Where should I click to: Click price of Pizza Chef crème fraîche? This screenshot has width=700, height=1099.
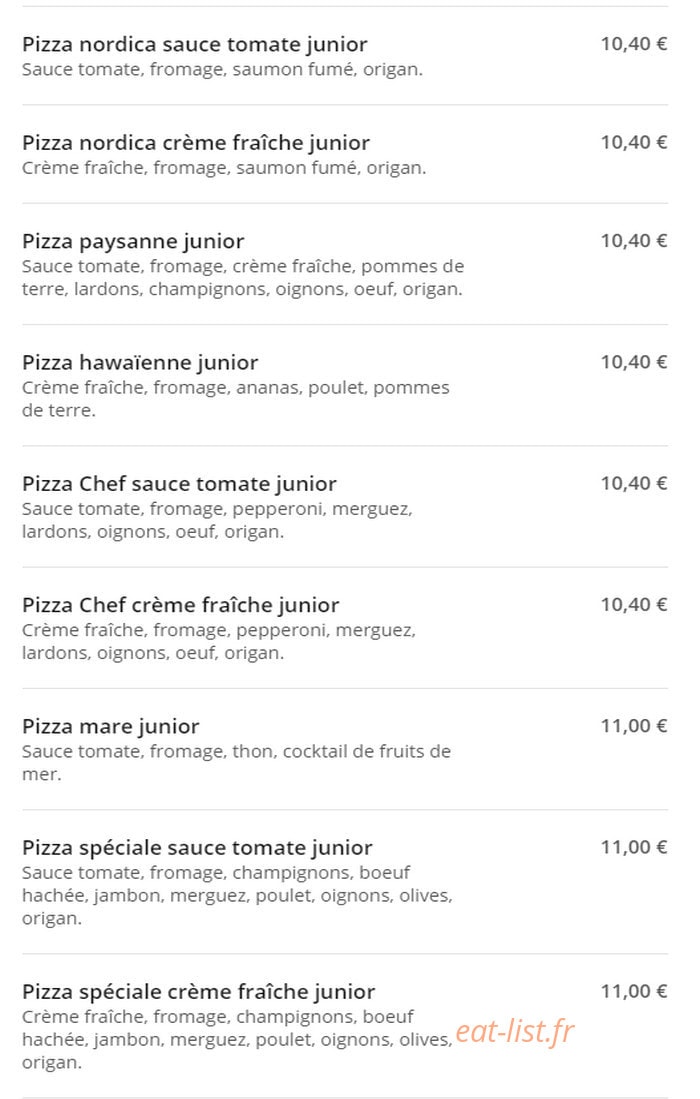633,604
